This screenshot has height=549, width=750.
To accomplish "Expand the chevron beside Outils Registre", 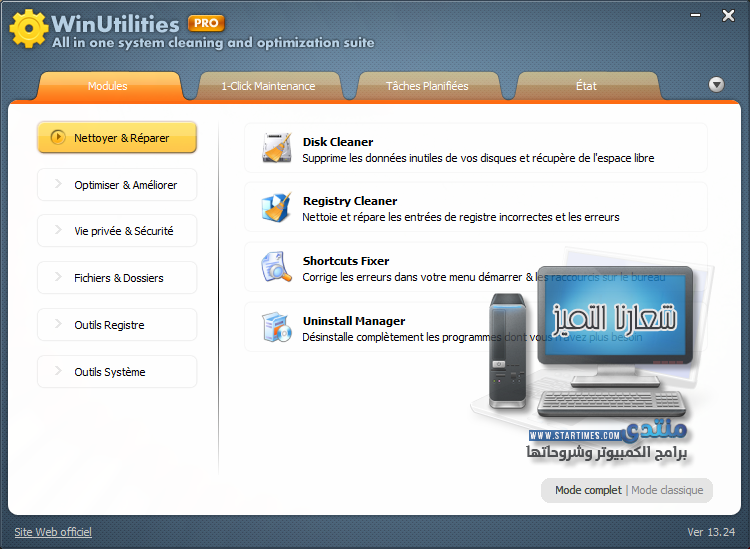I will [58, 324].
